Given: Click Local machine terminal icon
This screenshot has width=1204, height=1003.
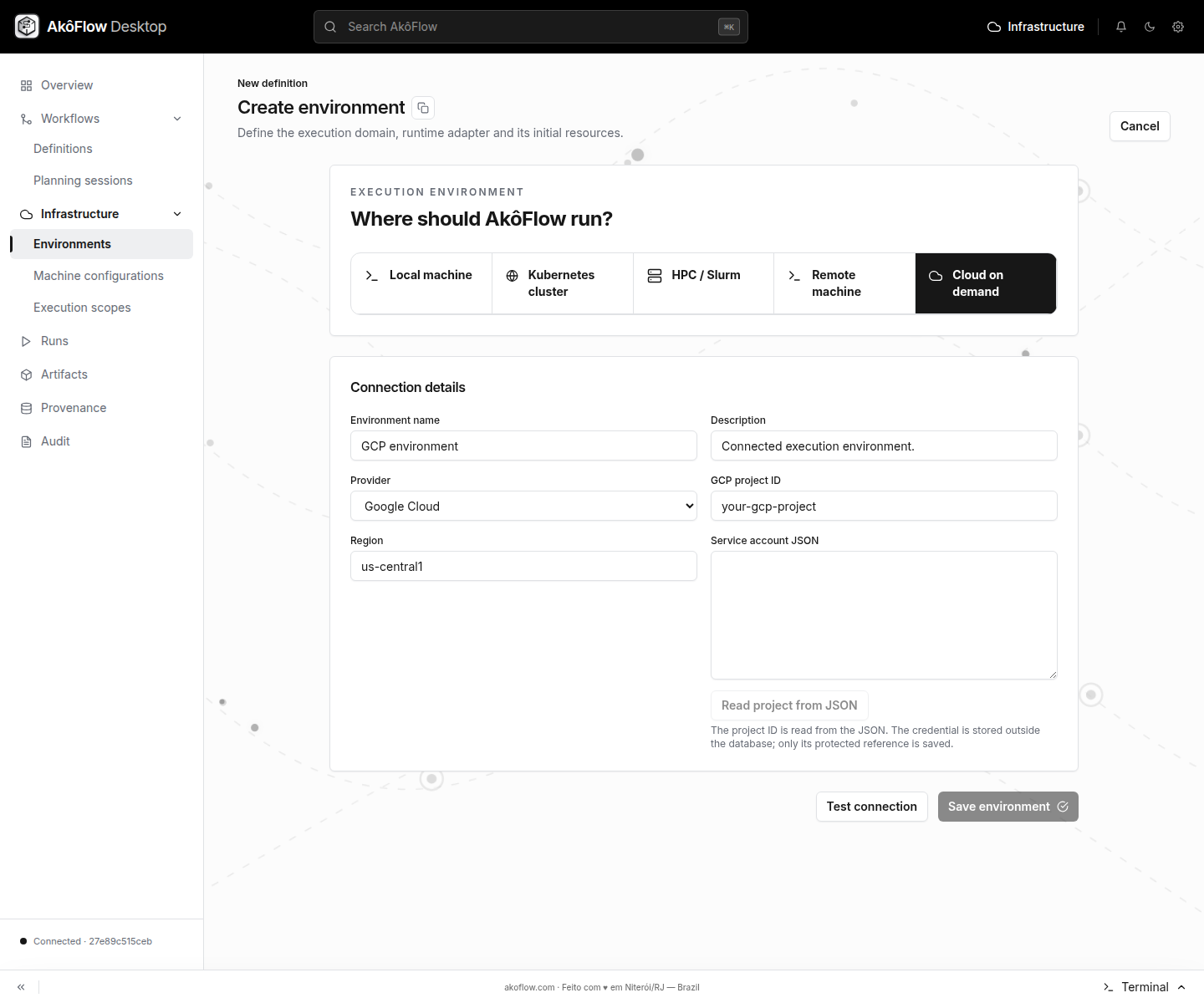Looking at the screenshot, I should pyautogui.click(x=372, y=276).
